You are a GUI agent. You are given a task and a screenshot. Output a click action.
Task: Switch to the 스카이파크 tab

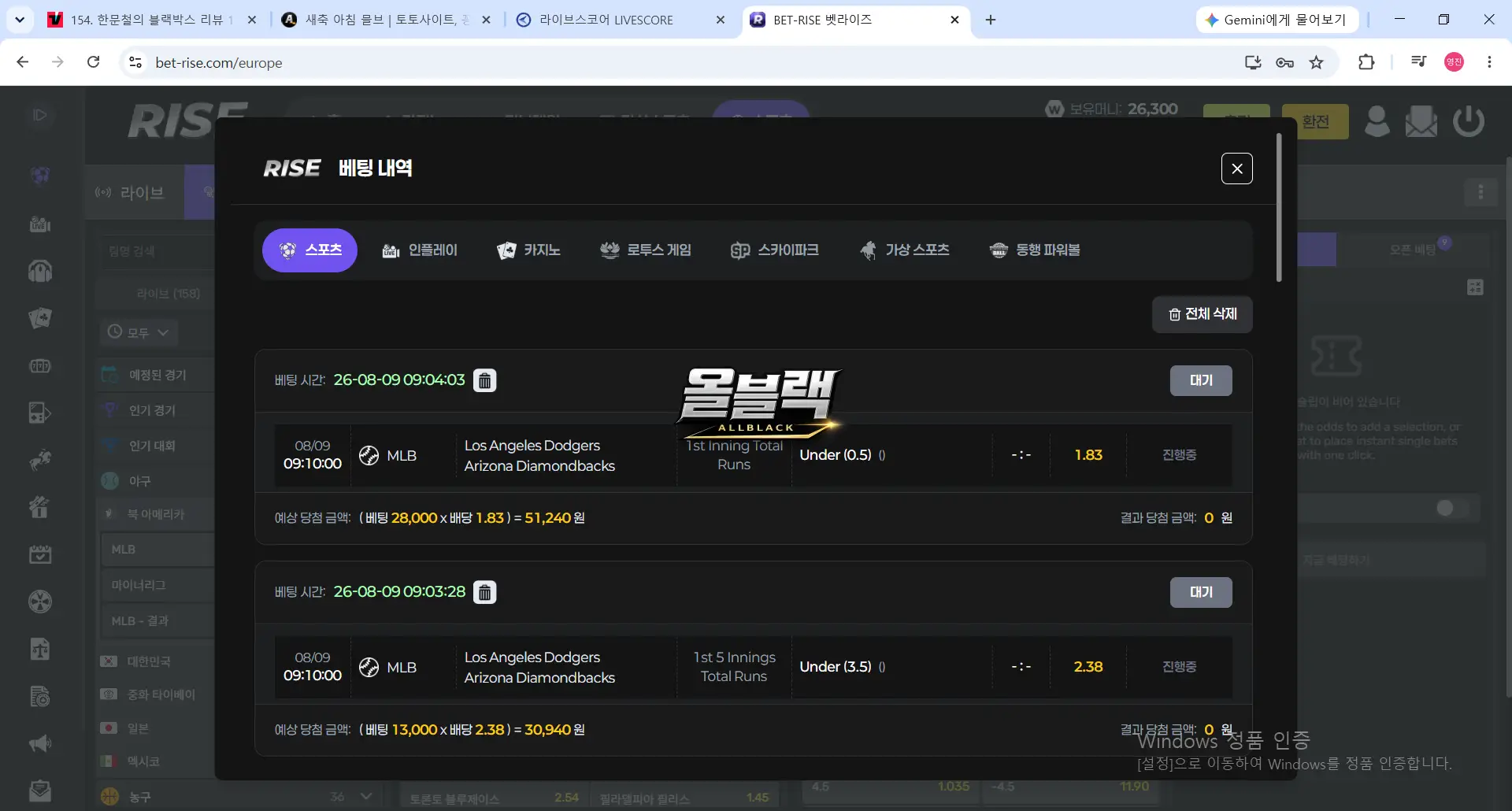click(775, 250)
